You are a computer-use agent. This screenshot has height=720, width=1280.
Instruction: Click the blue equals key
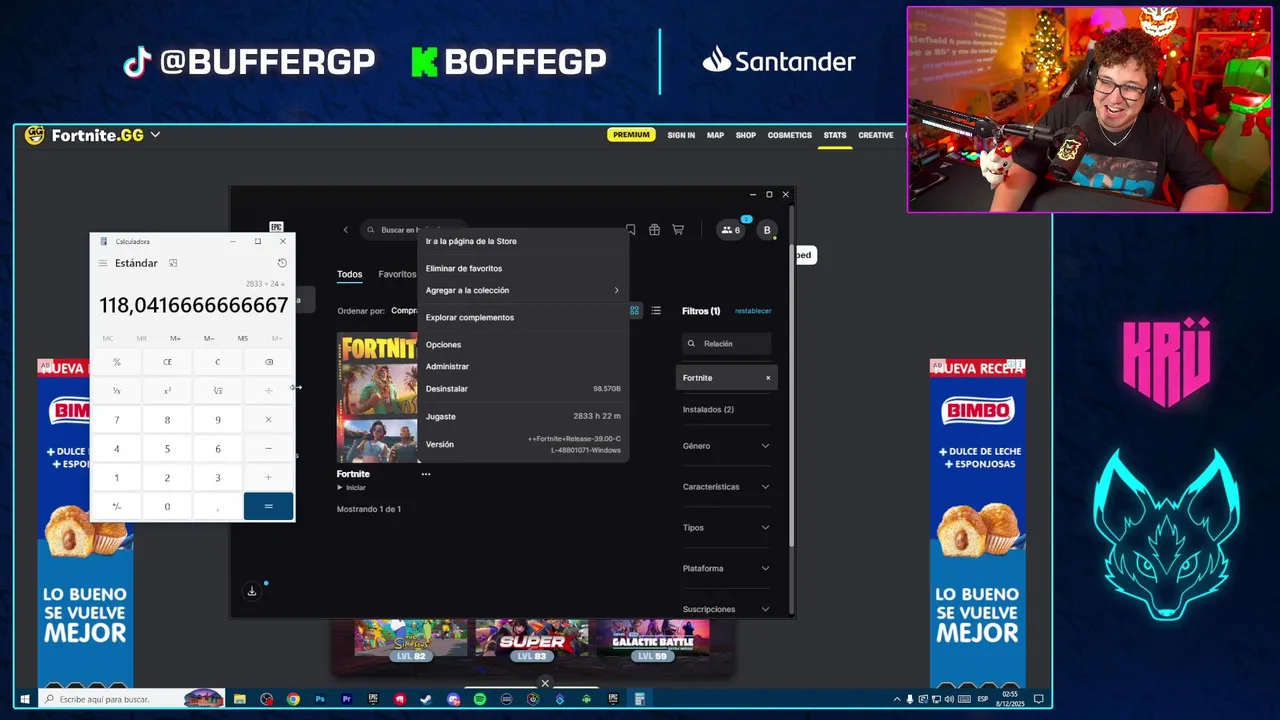tap(268, 507)
